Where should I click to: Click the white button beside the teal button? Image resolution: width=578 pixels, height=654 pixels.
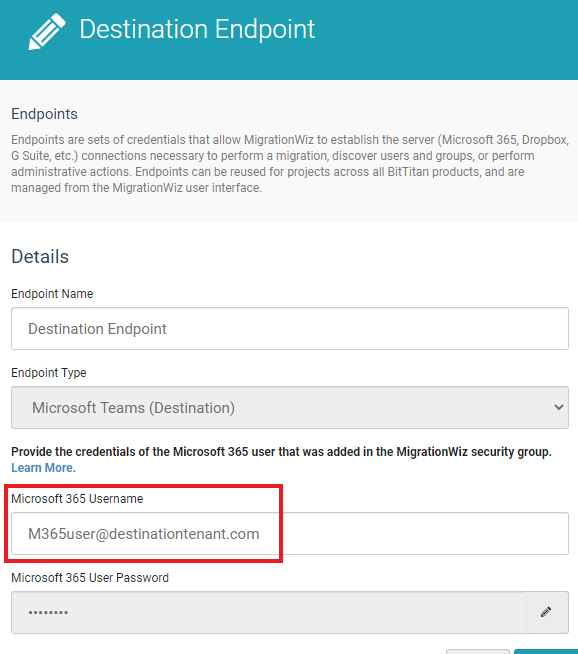tap(478, 651)
